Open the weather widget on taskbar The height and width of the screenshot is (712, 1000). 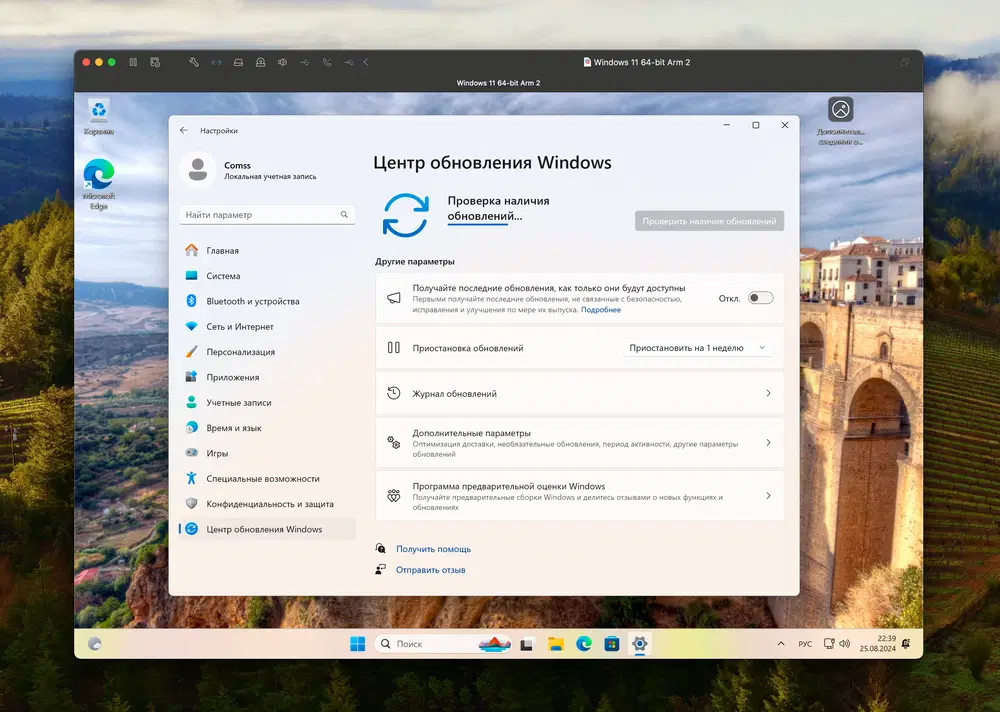tap(94, 644)
